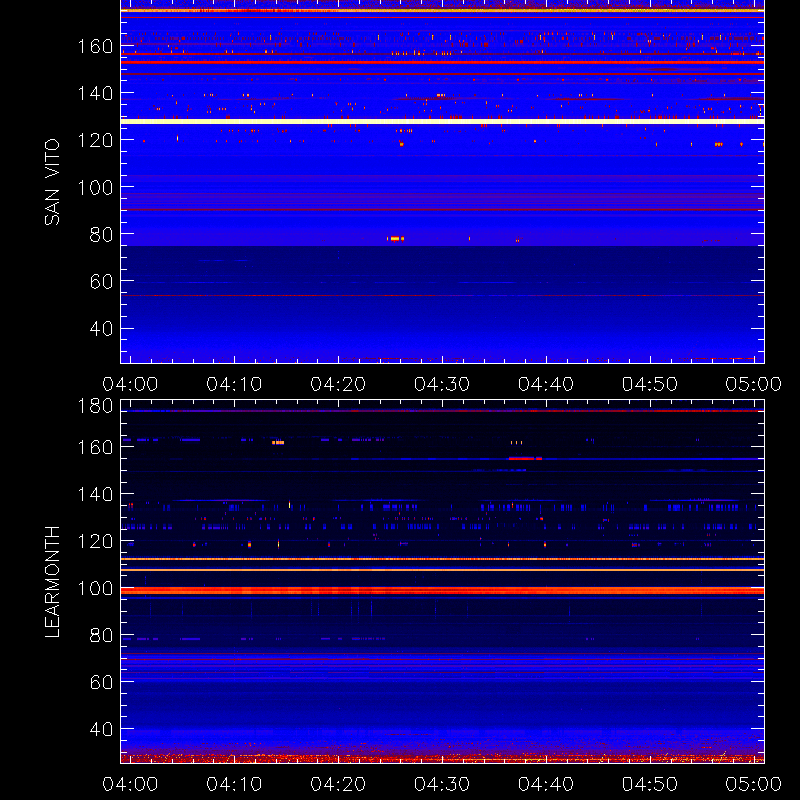Choose the 04:00 time label under Learmonth plot

tap(130, 784)
